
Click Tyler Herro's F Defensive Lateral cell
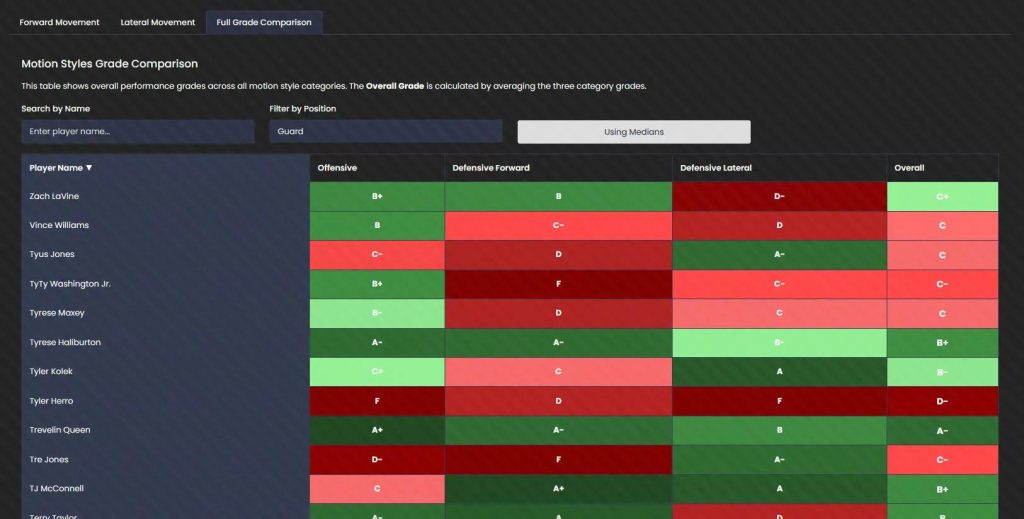[779, 401]
